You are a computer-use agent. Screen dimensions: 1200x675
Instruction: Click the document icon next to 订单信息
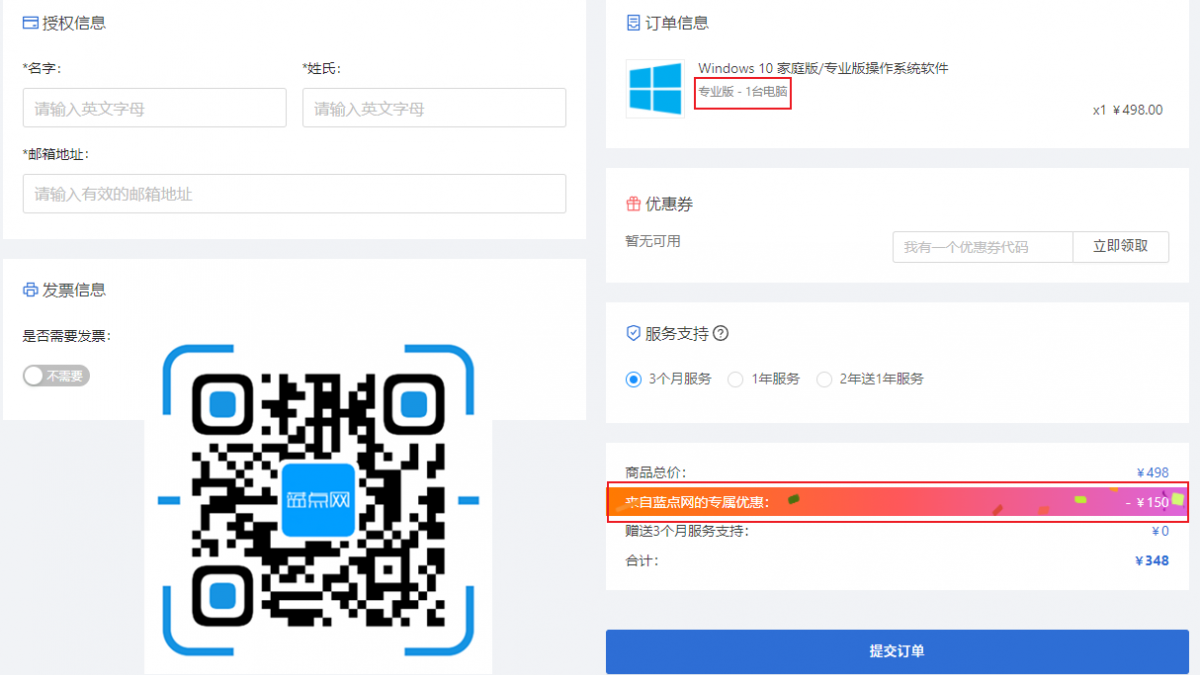coord(633,23)
